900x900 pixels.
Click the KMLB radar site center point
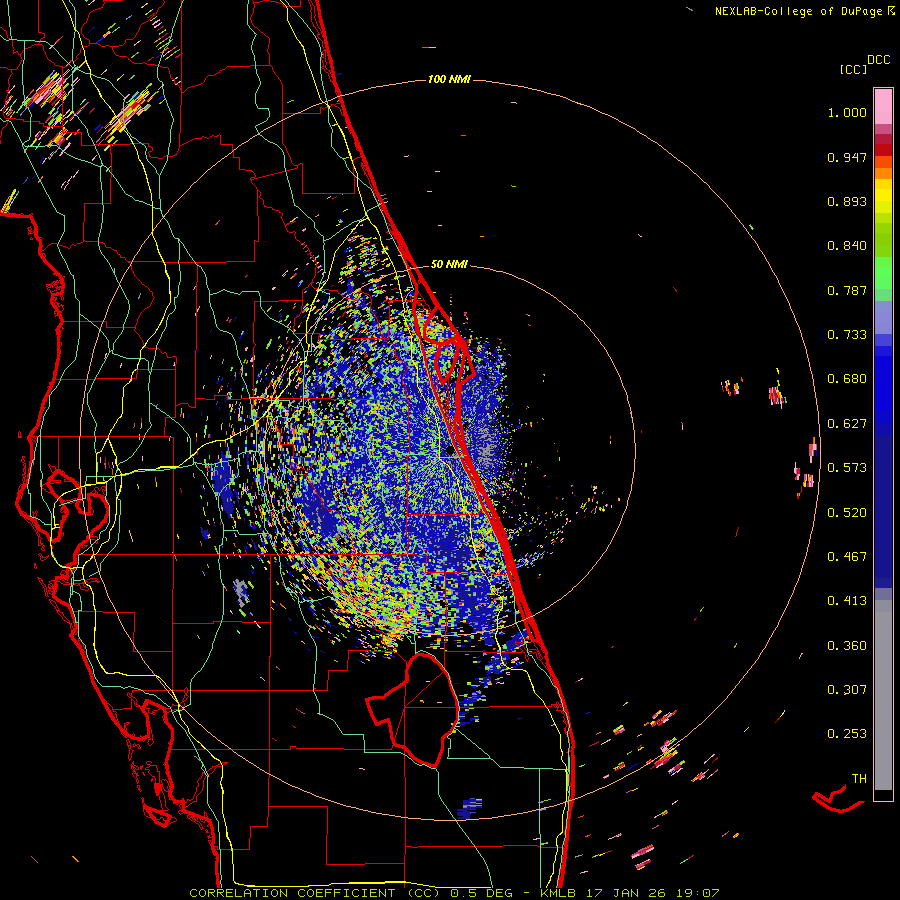click(449, 451)
